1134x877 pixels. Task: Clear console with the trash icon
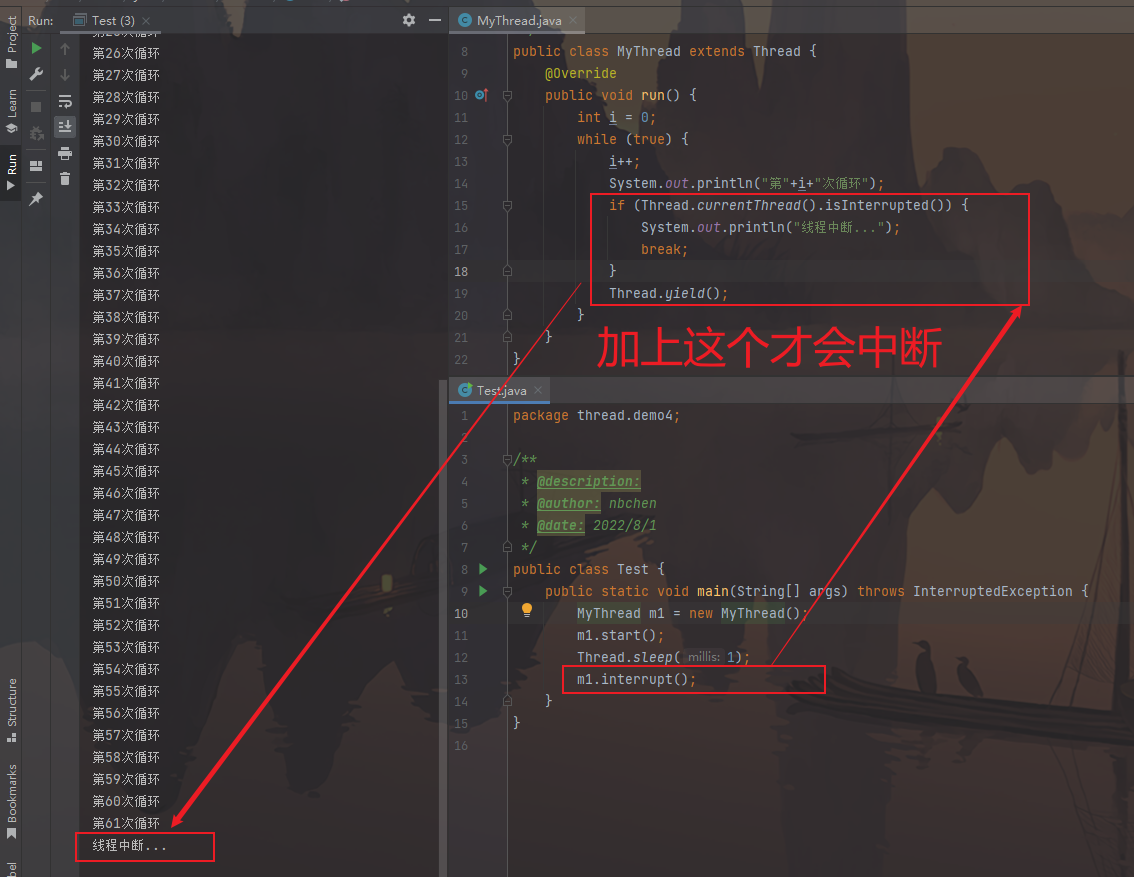pos(65,179)
